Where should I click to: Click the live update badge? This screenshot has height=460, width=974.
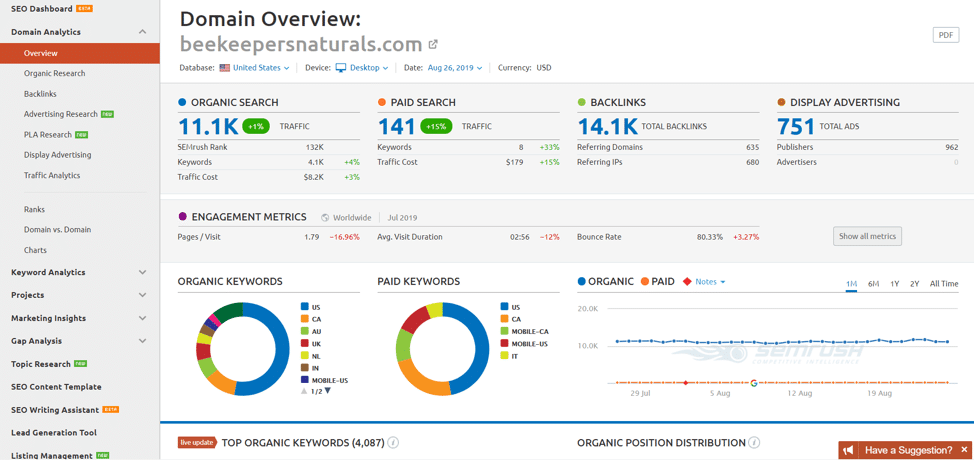coord(198,443)
